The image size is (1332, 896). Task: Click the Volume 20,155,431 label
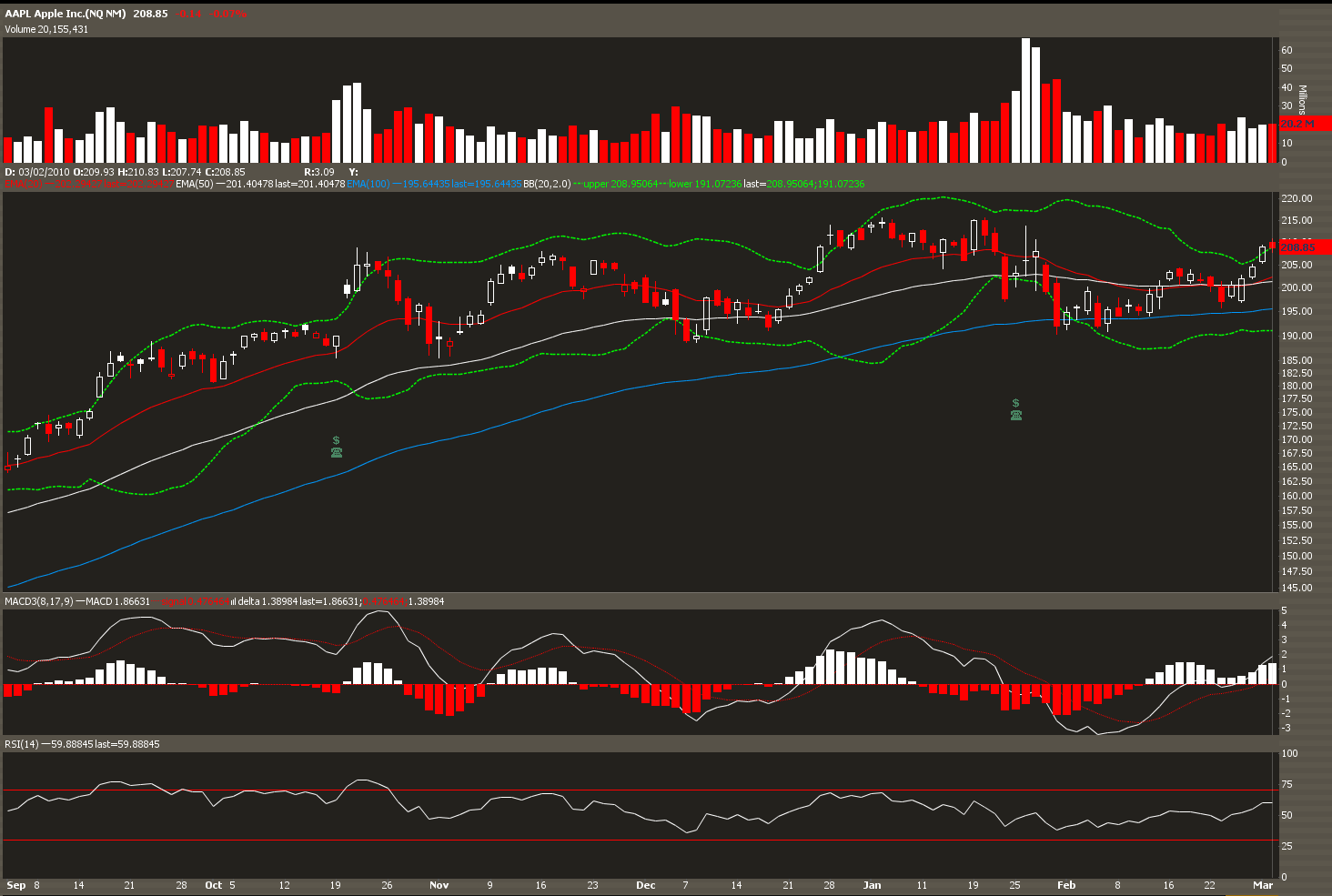[46, 29]
